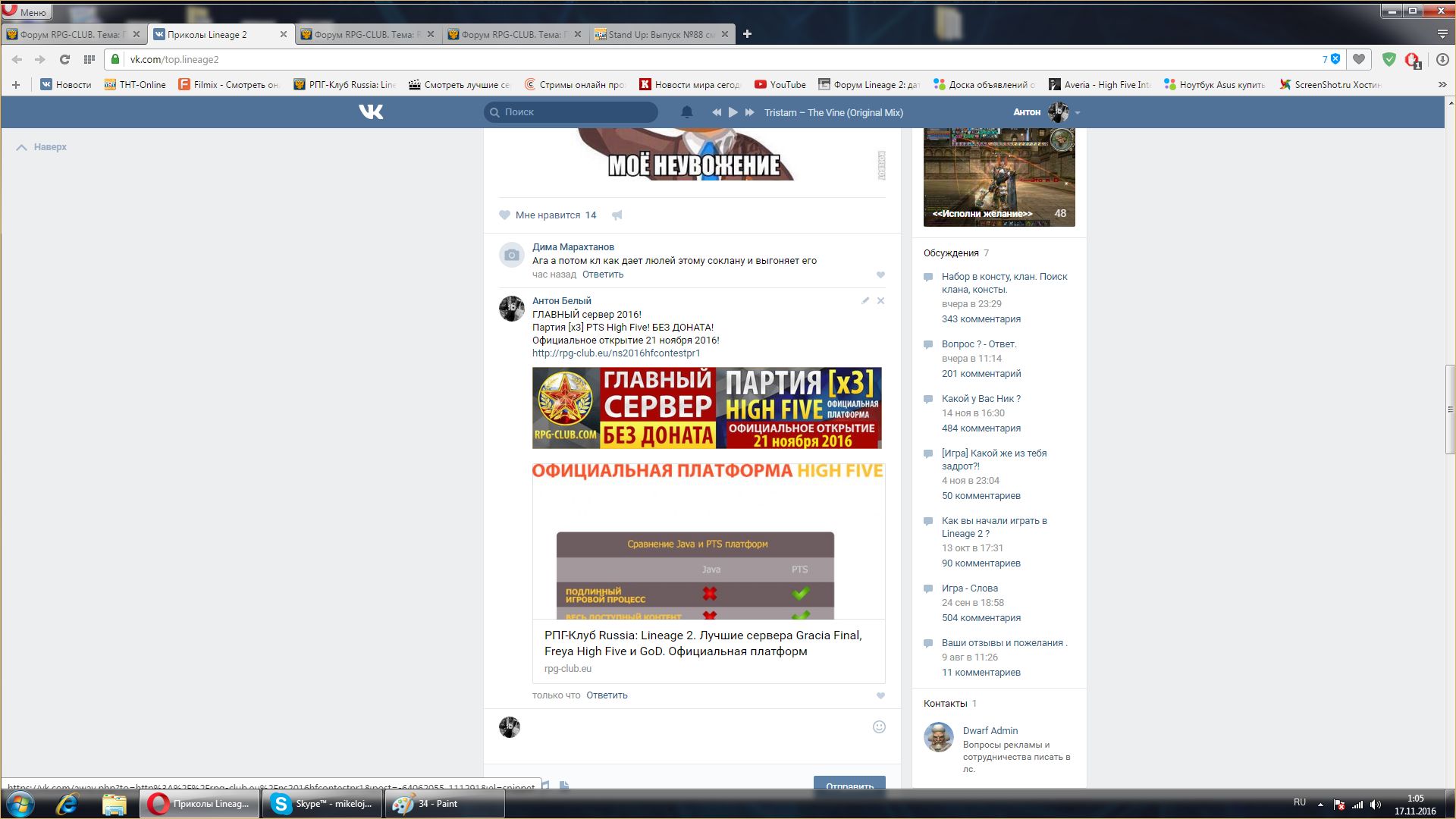
Task: Open a new browser tab with the plus button
Action: pyautogui.click(x=747, y=34)
